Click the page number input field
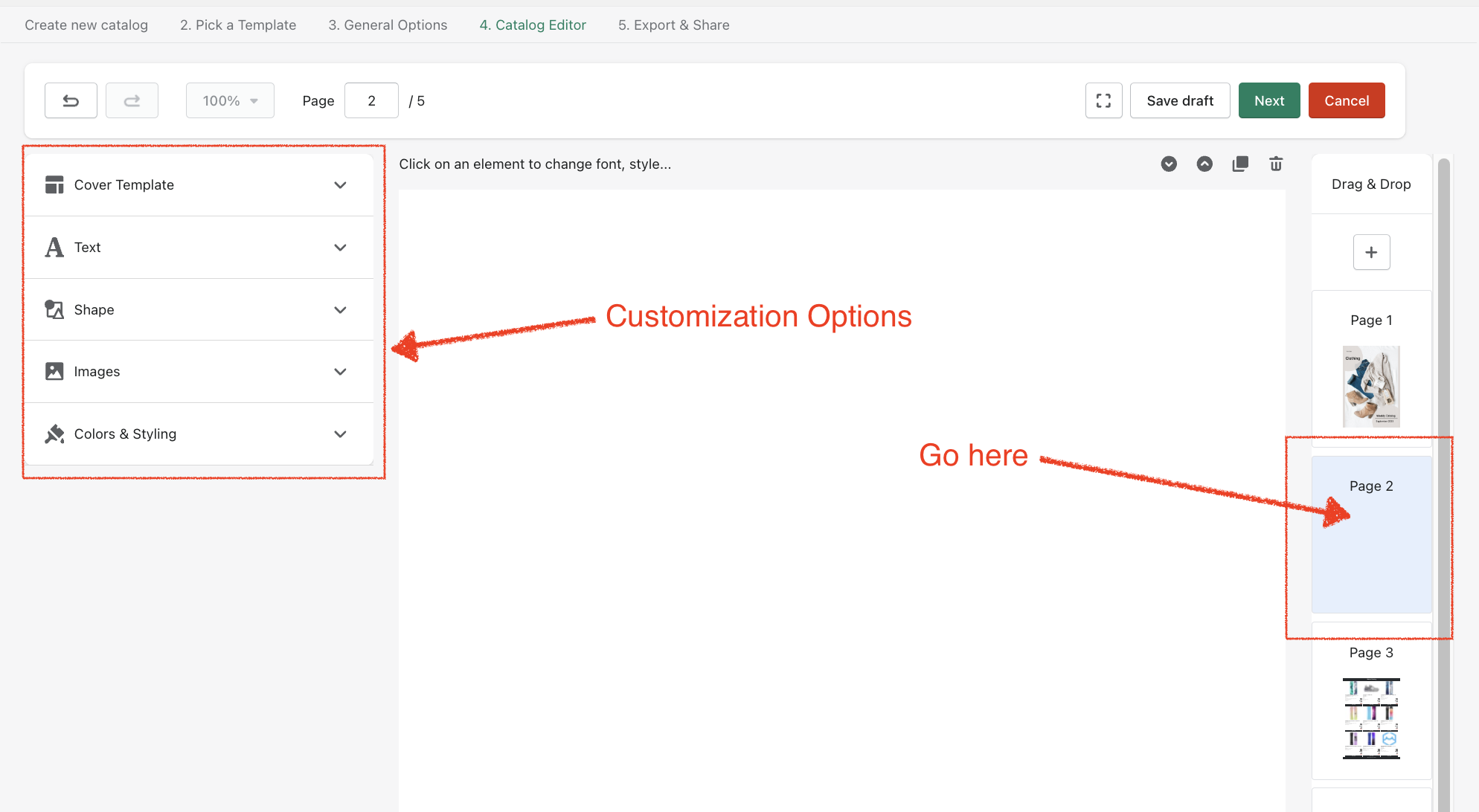 click(371, 100)
